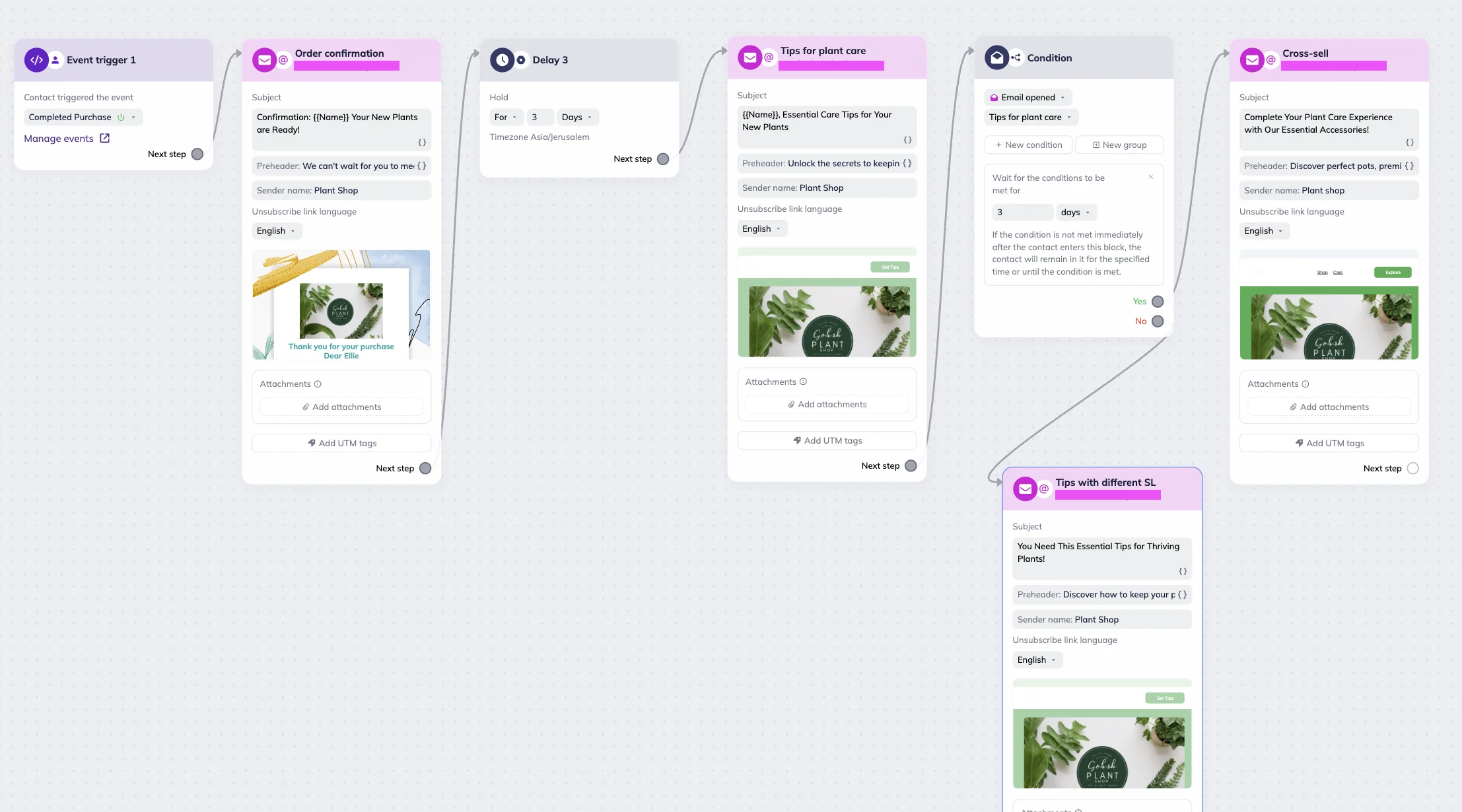
Task: Open the Manage events link
Action: click(67, 139)
